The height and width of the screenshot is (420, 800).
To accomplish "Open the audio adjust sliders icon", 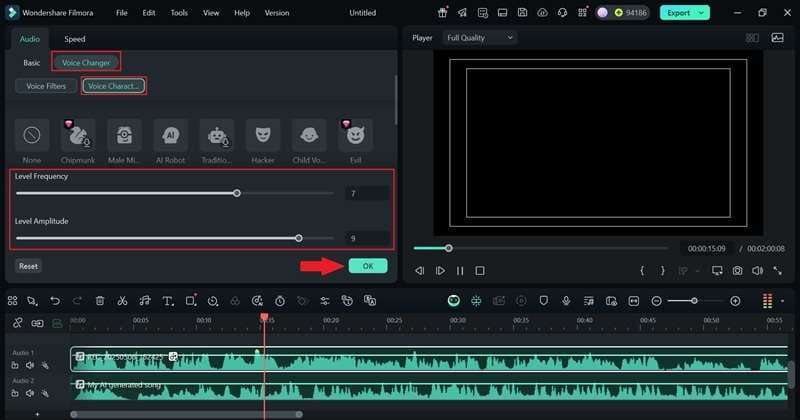I will 324,301.
